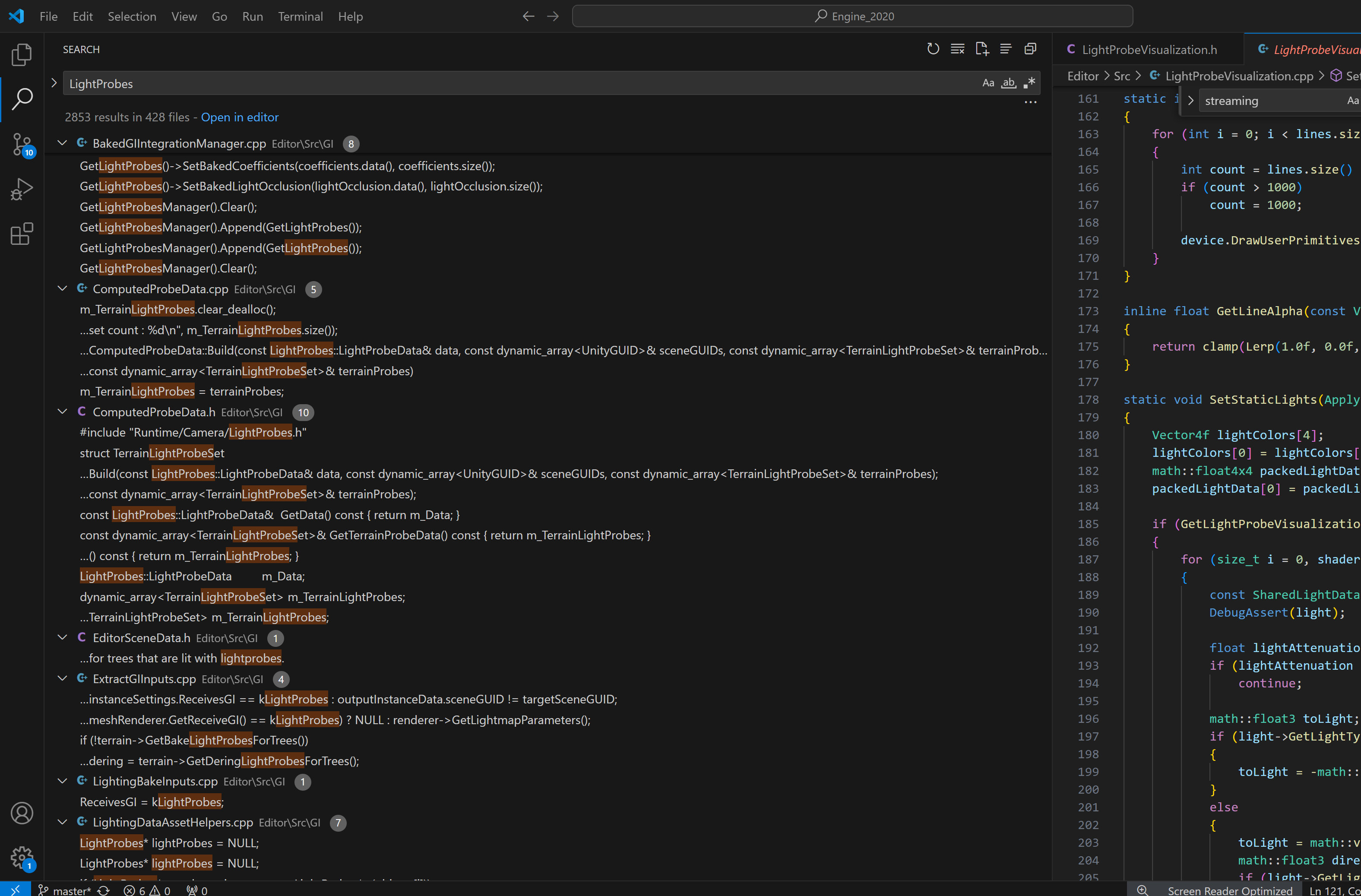Open the Source Control view
The height and width of the screenshot is (896, 1361).
pyautogui.click(x=22, y=144)
